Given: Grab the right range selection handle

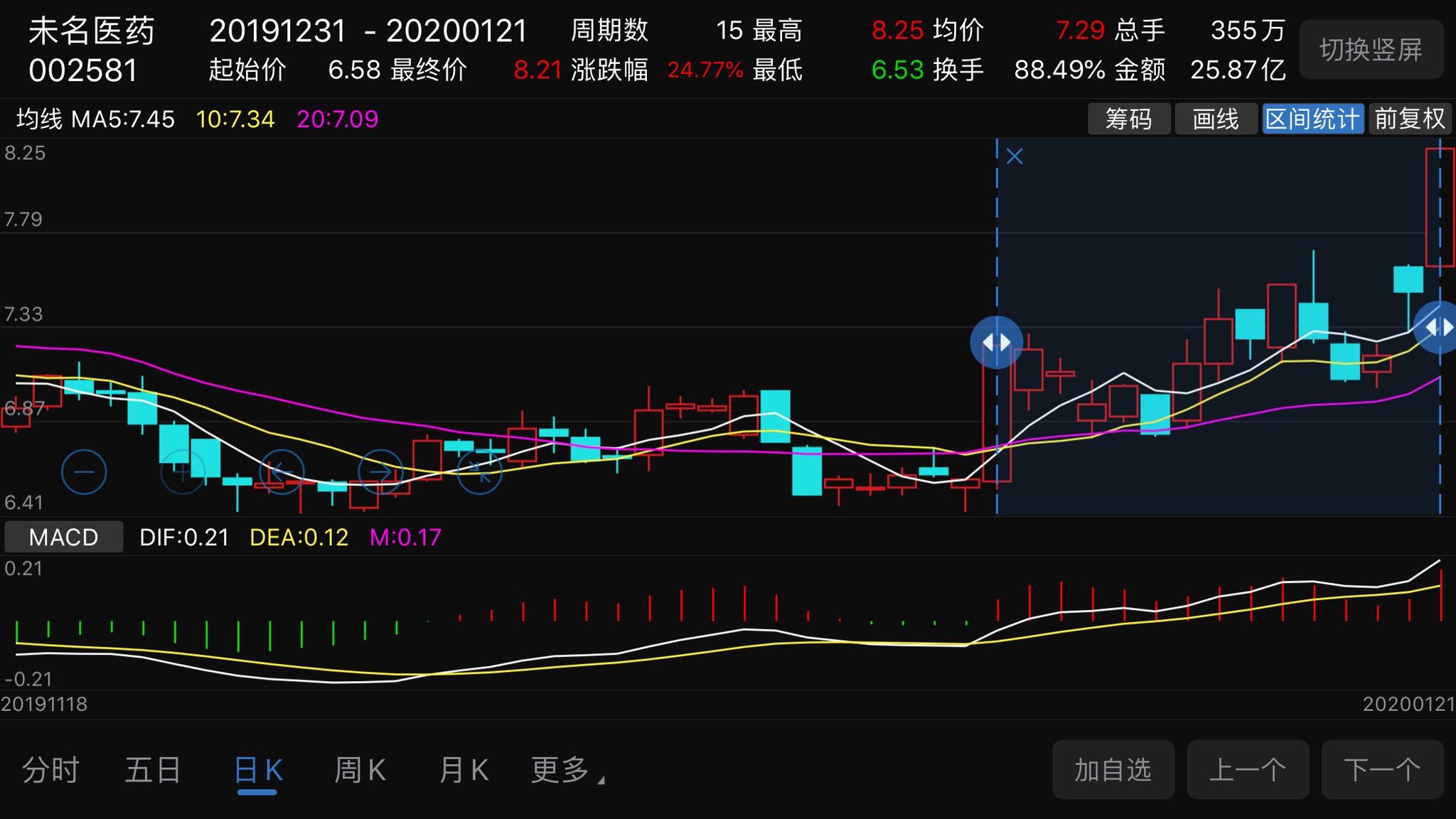Looking at the screenshot, I should point(1436,327).
